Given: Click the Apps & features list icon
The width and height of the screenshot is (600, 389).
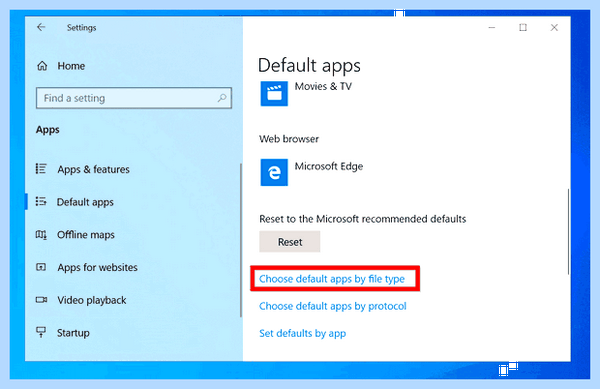Looking at the screenshot, I should click(41, 169).
